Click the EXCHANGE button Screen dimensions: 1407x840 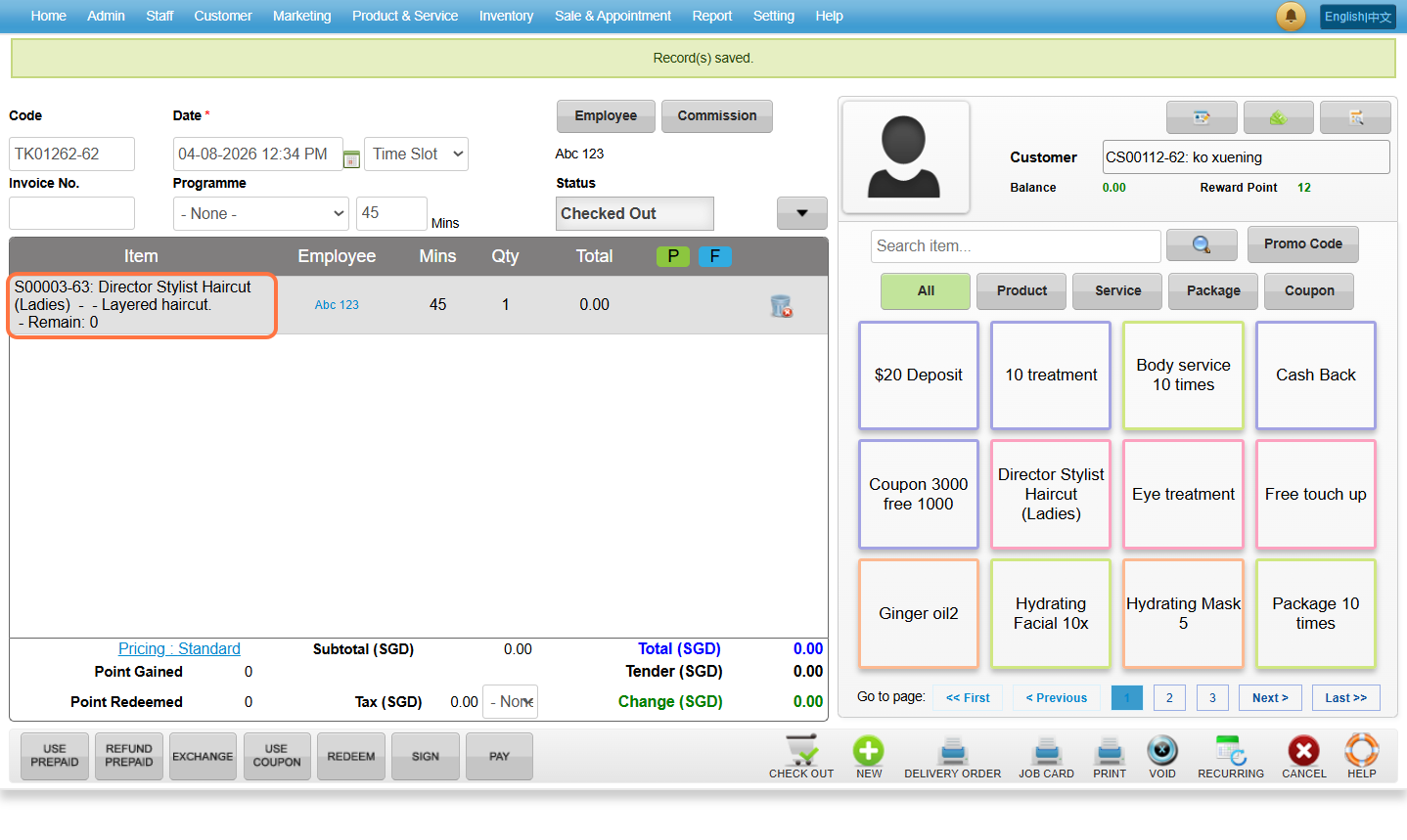click(203, 756)
